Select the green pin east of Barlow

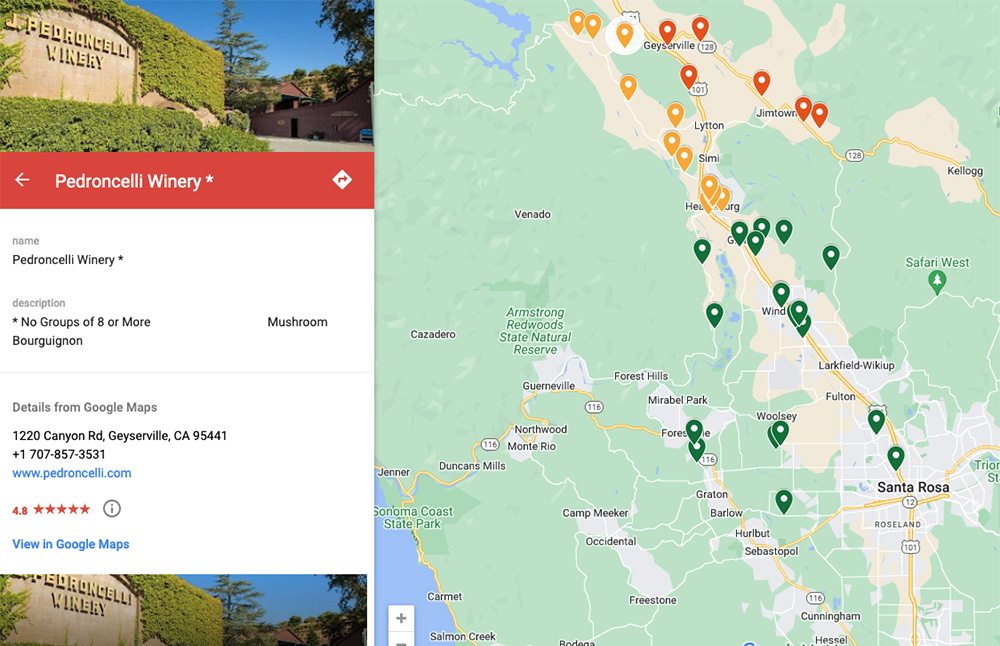784,502
